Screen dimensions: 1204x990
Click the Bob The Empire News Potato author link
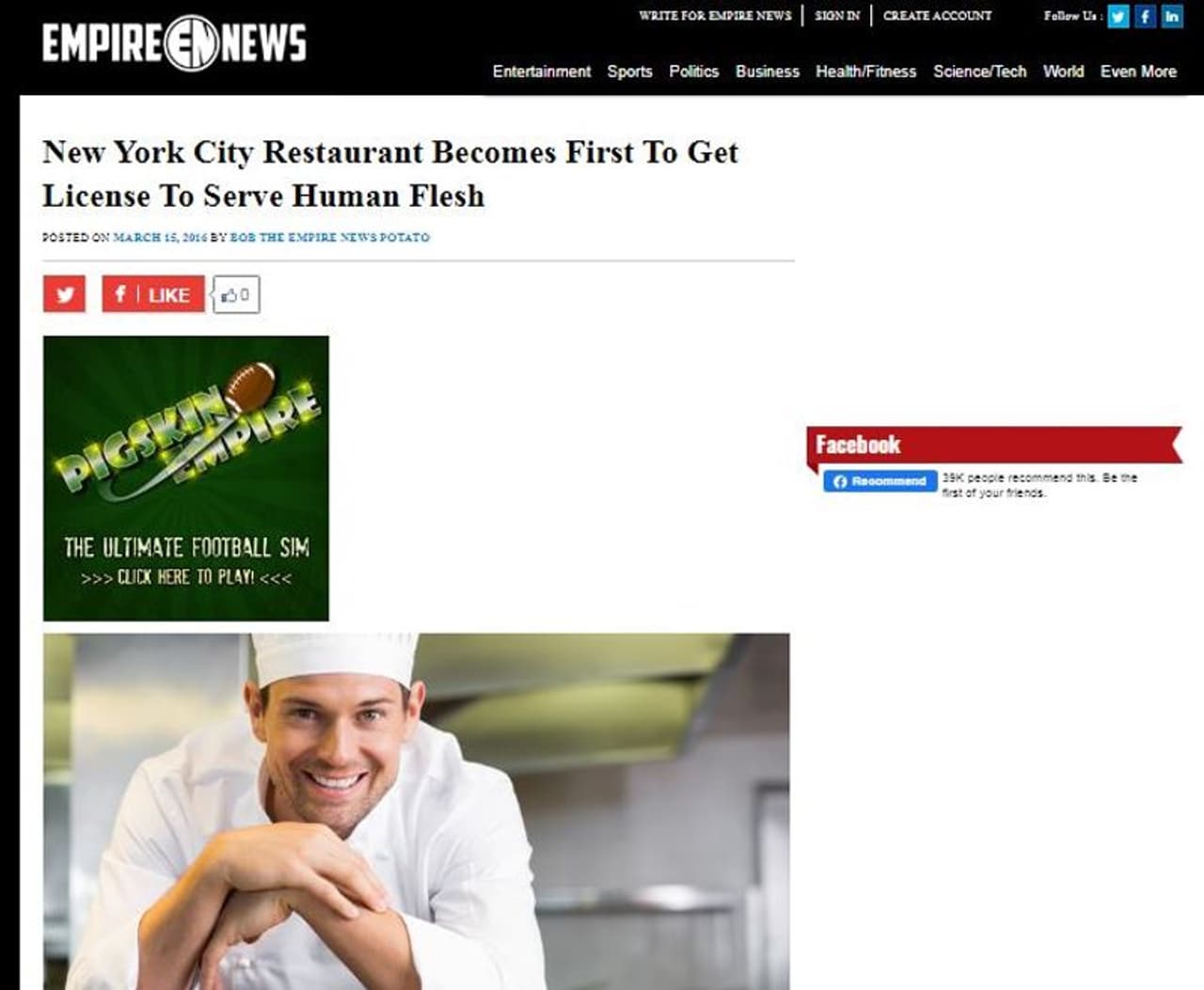pos(330,238)
